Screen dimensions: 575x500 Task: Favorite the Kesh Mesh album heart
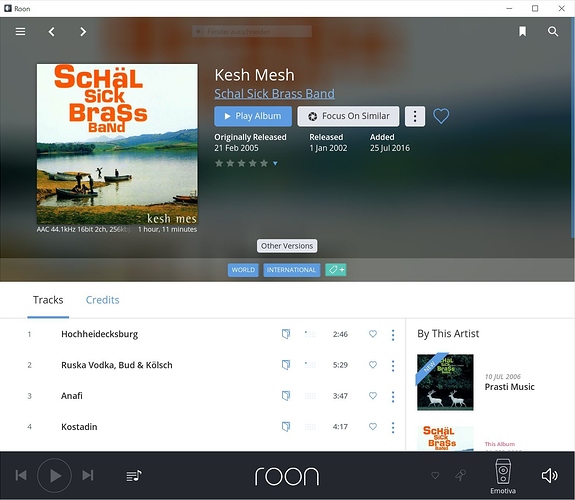441,116
